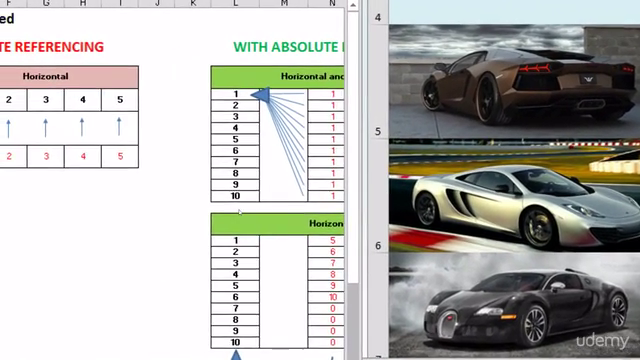Click cell "2" in upper table's first column
This screenshot has width=640, height=360.
(236, 105)
